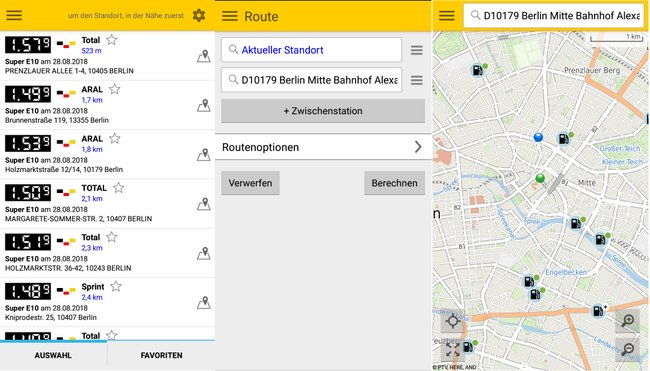This screenshot has width=650, height=371.
Task: Open hamburger menu on map screen
Action: point(447,15)
